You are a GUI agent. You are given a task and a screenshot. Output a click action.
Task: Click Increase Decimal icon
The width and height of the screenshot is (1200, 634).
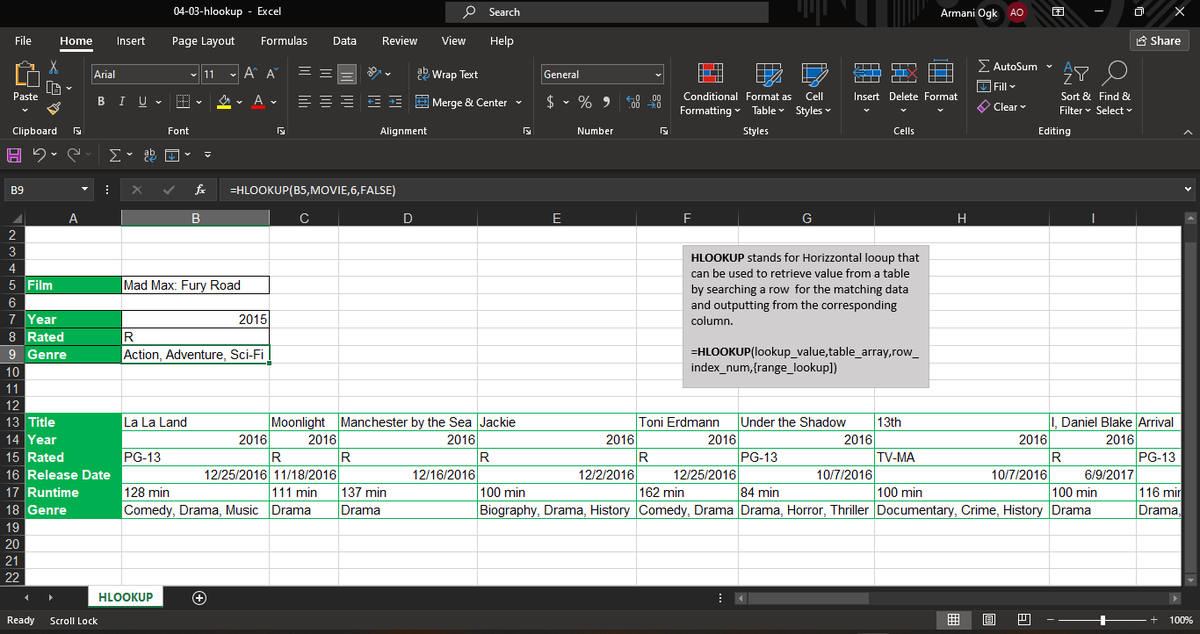coord(635,102)
